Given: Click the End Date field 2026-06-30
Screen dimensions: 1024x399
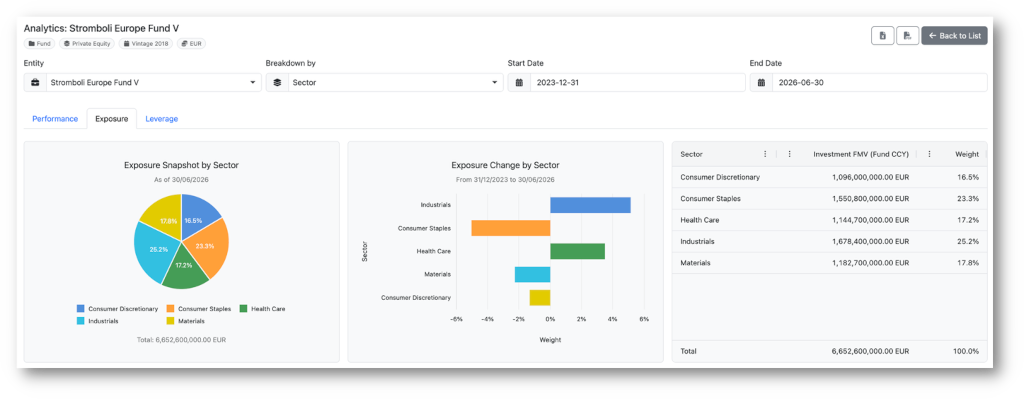Looking at the screenshot, I should [x=880, y=83].
